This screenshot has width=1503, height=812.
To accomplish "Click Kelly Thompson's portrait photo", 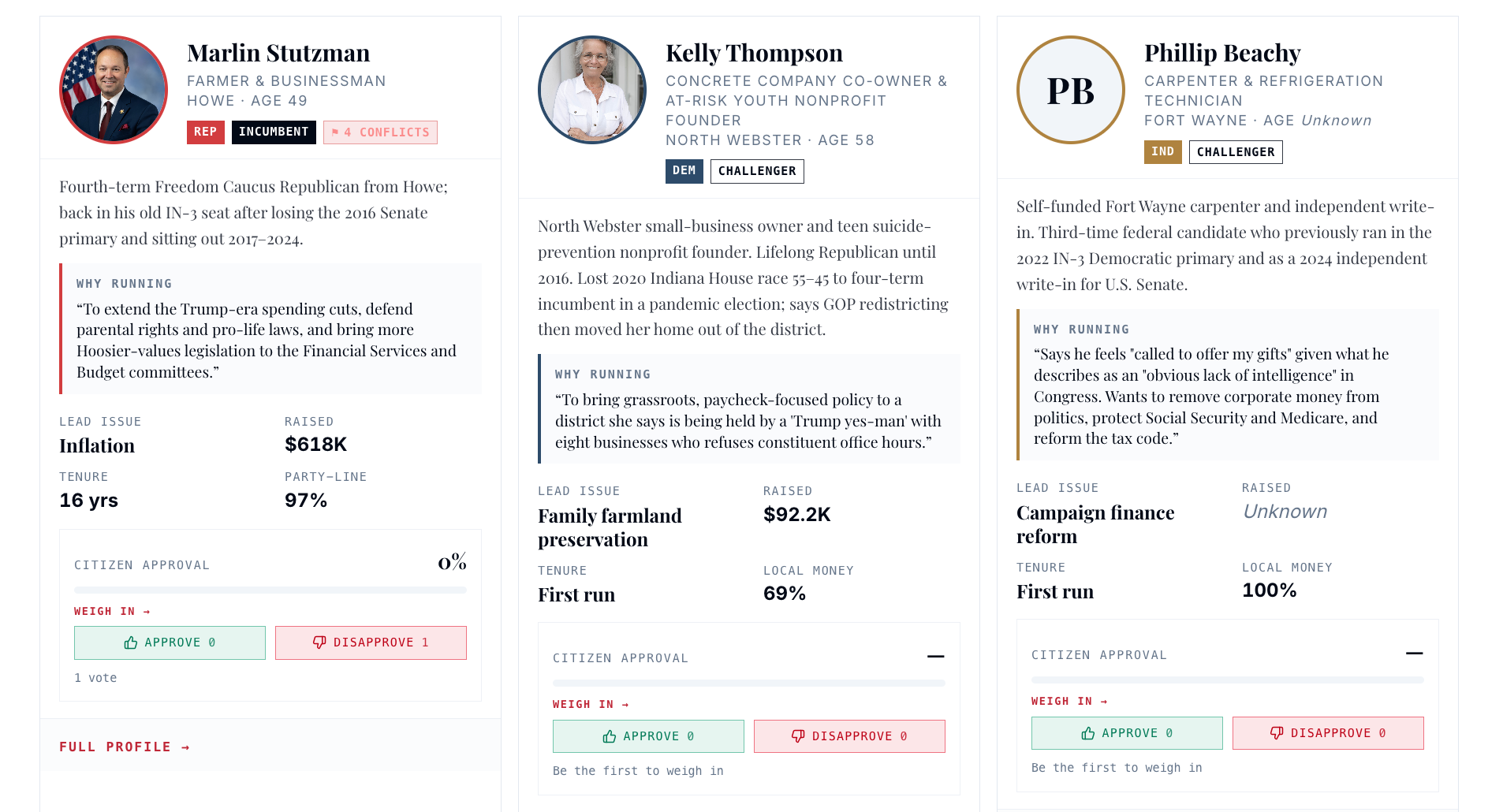I will (592, 90).
